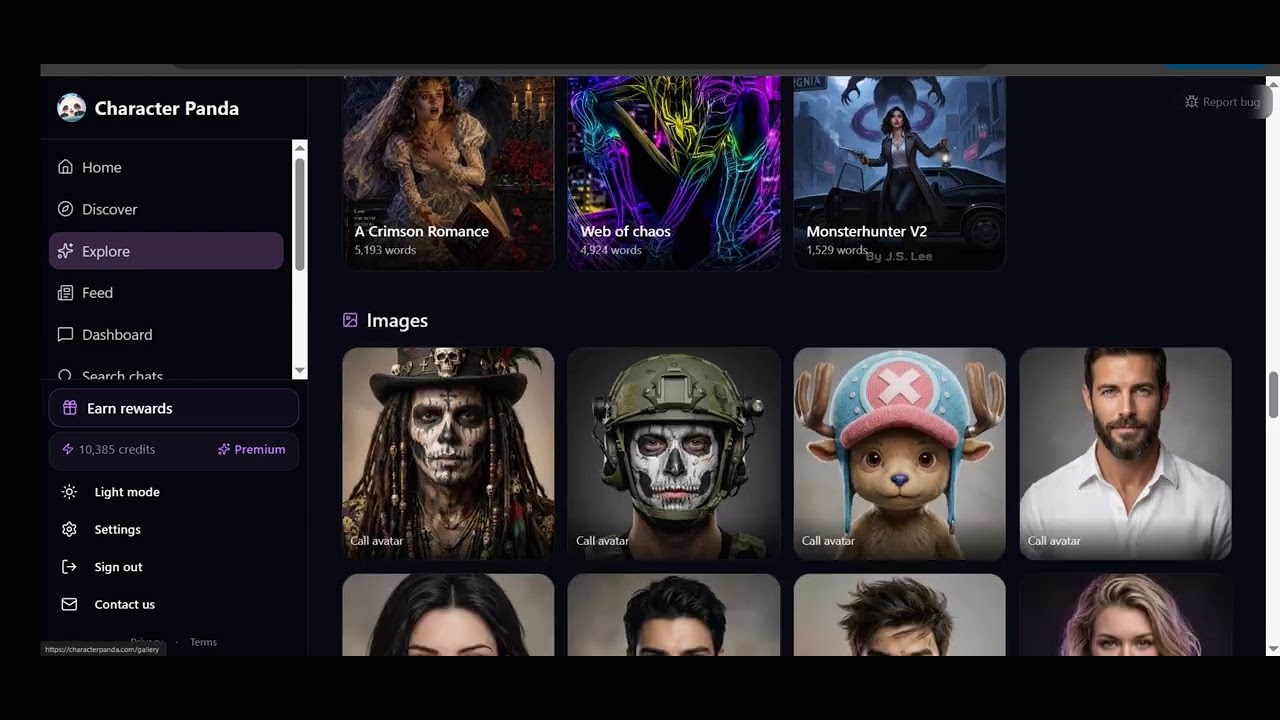Image resolution: width=1280 pixels, height=720 pixels.
Task: Select the bearded man in white shirt avatar
Action: coord(1125,454)
